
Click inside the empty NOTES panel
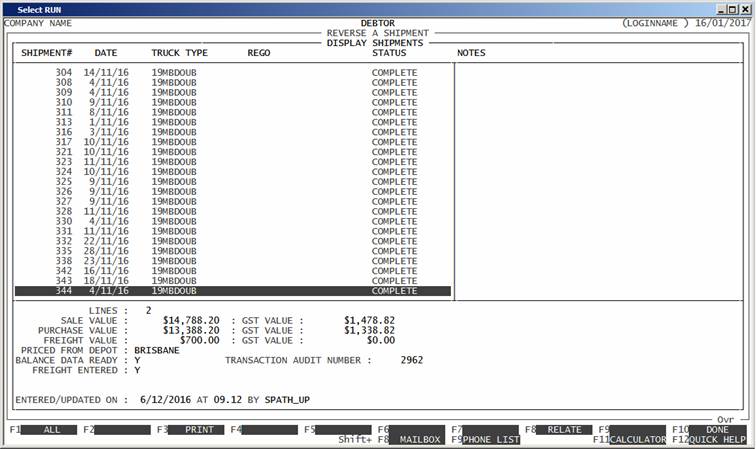[x=598, y=181]
